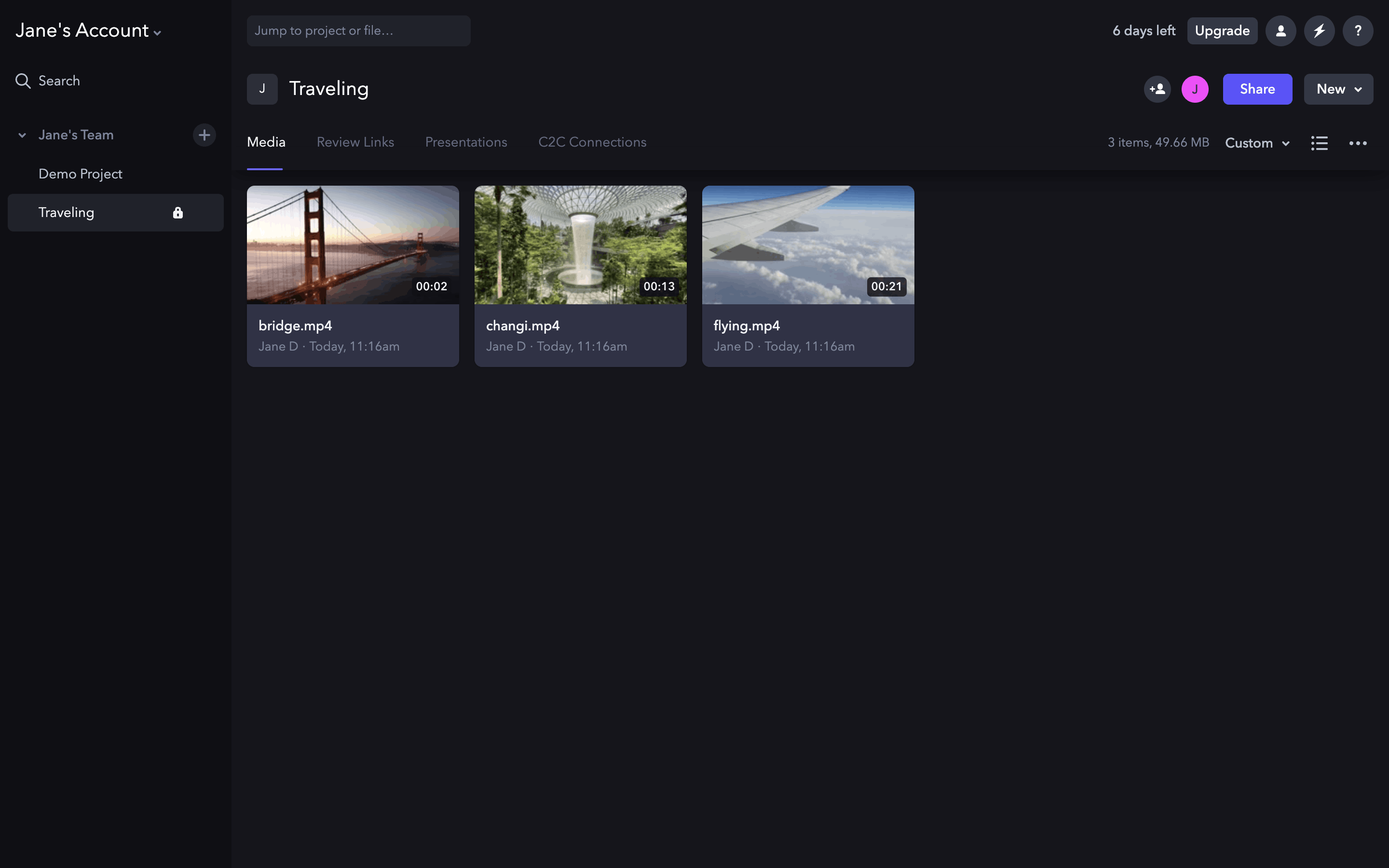Expand the New dropdown button
The image size is (1389, 868).
pos(1338,89)
